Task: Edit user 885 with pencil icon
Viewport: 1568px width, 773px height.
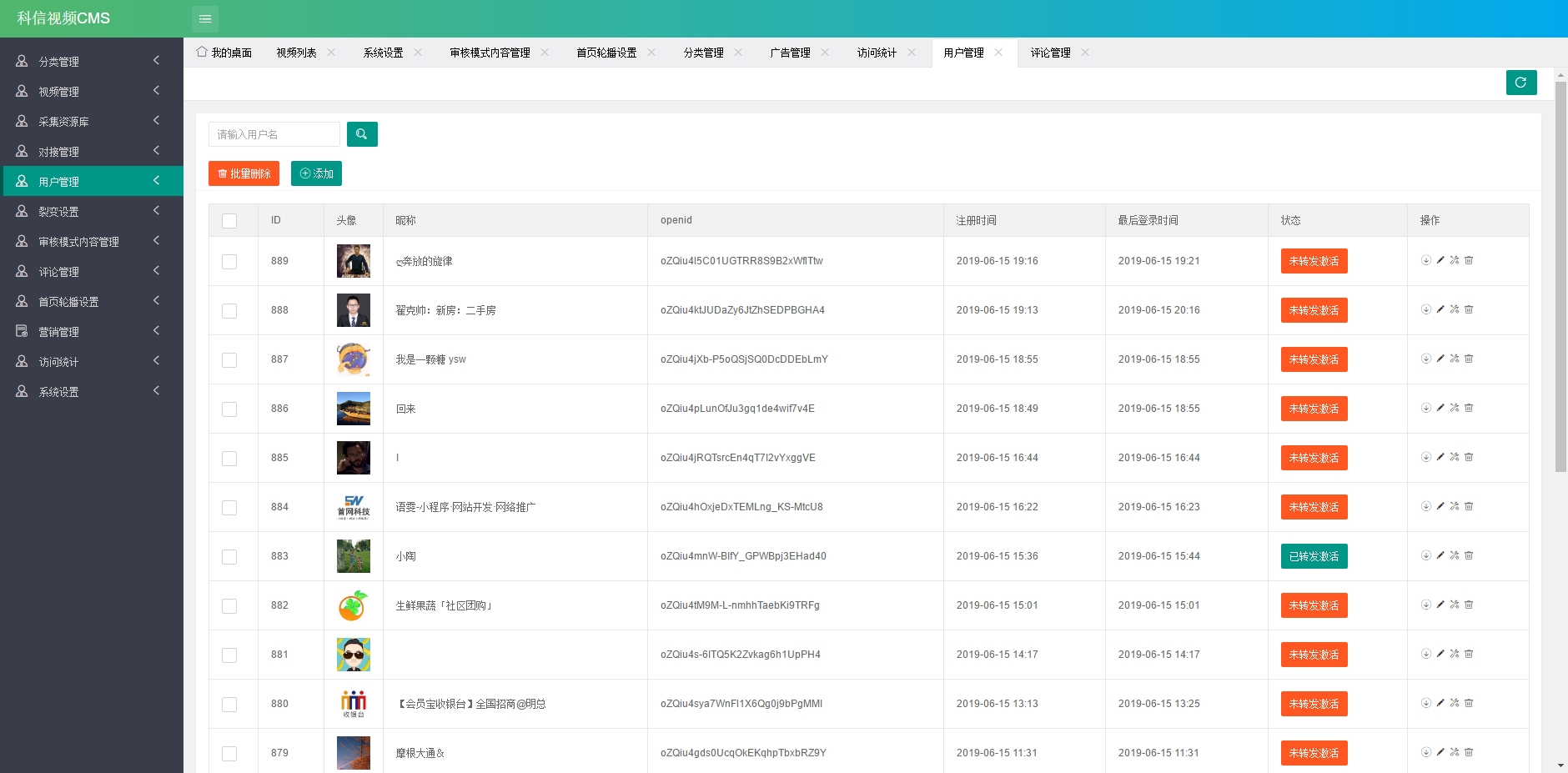Action: (x=1440, y=457)
